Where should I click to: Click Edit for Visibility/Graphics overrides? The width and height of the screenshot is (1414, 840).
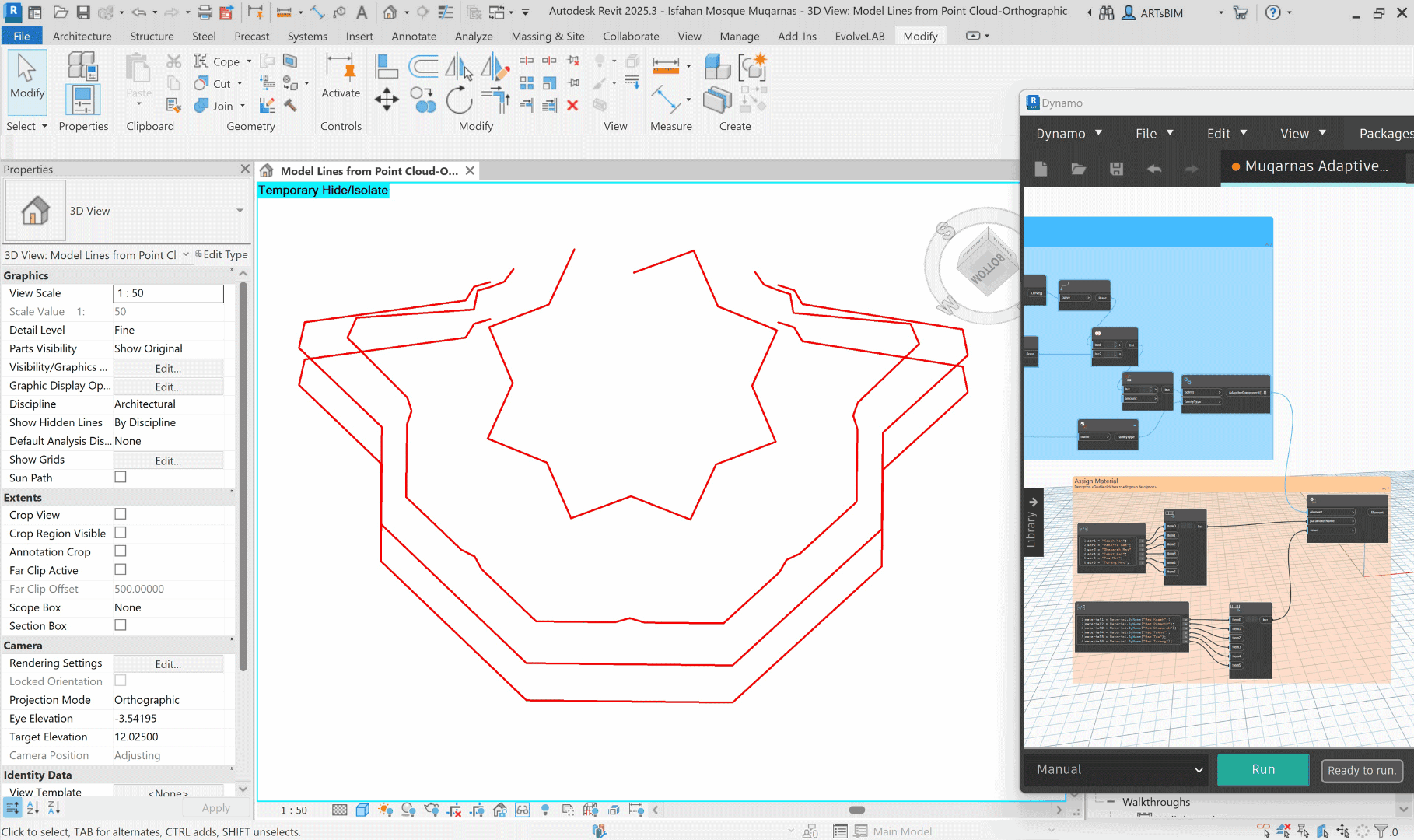[x=168, y=368]
